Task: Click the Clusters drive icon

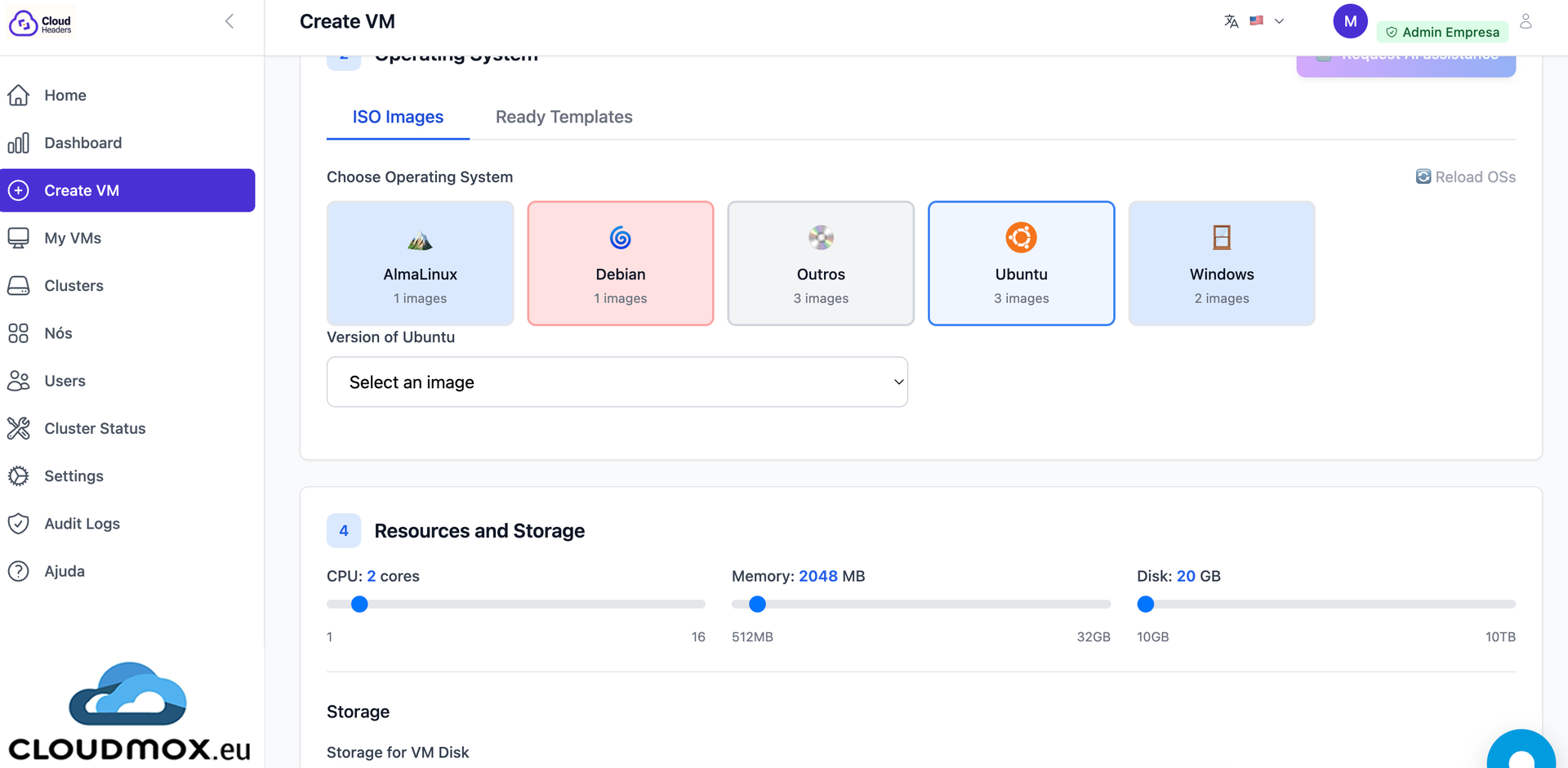Action: coord(19,286)
